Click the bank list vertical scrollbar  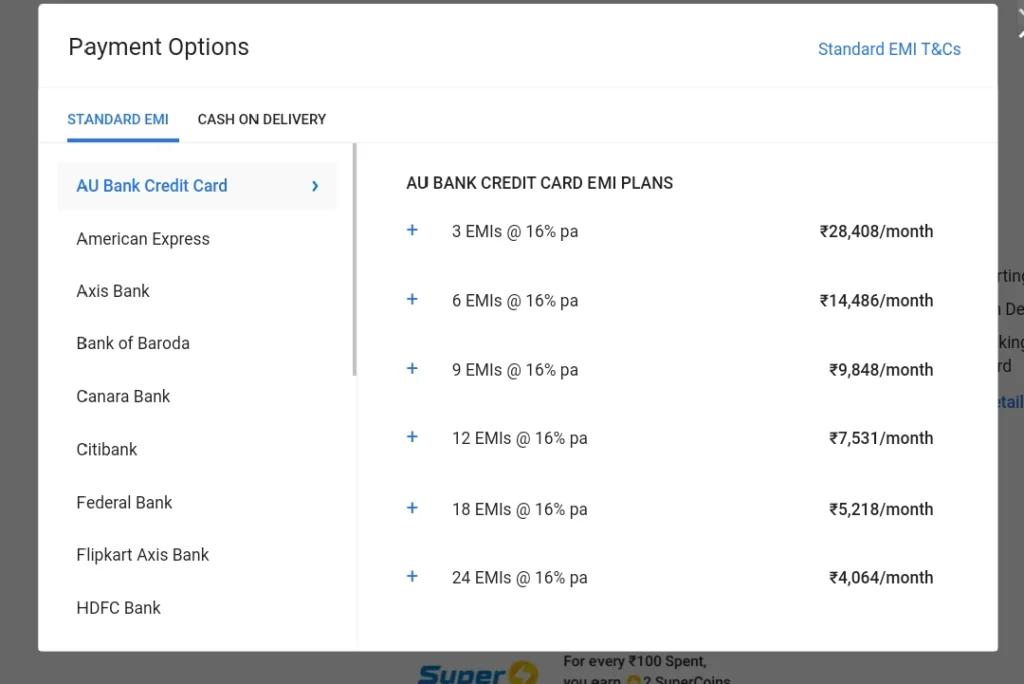[355, 260]
